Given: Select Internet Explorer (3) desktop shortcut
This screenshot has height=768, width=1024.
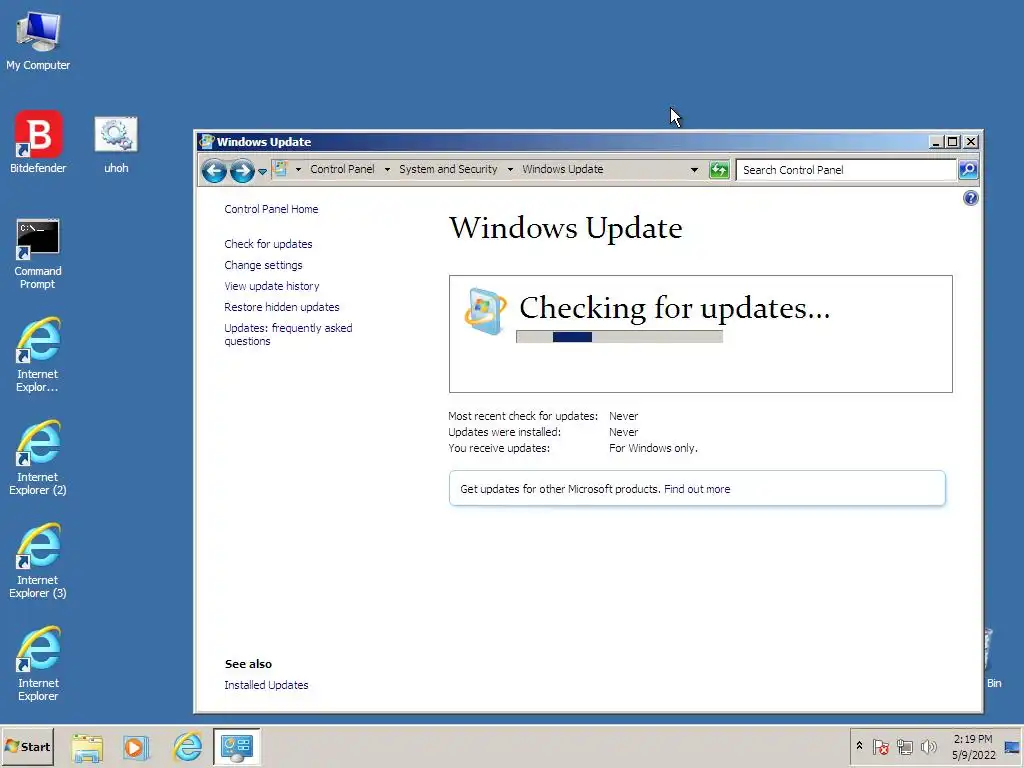Looking at the screenshot, I should (x=38, y=561).
